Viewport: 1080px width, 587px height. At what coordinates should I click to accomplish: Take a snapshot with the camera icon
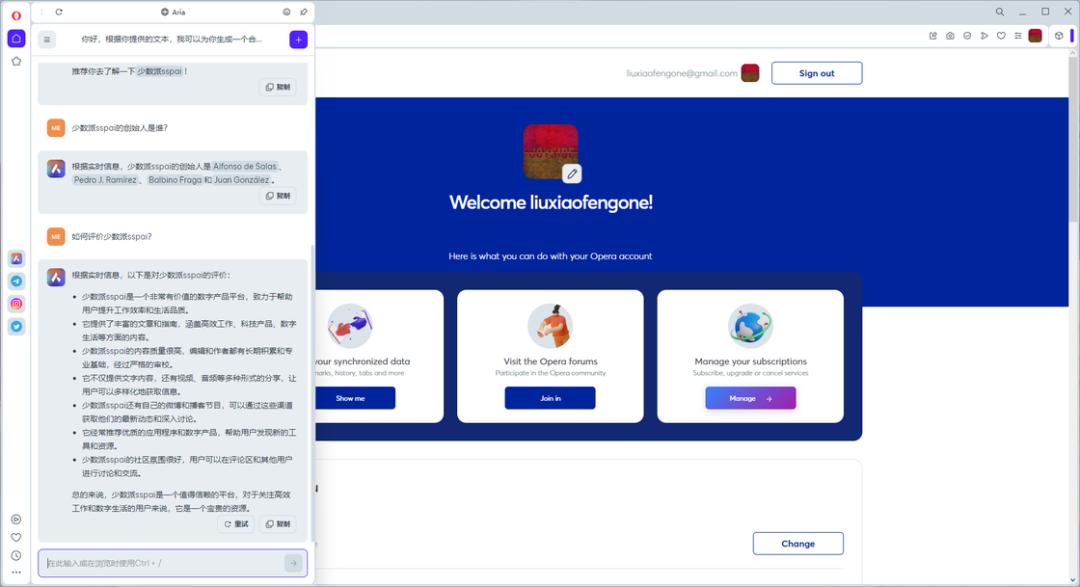[x=950, y=36]
